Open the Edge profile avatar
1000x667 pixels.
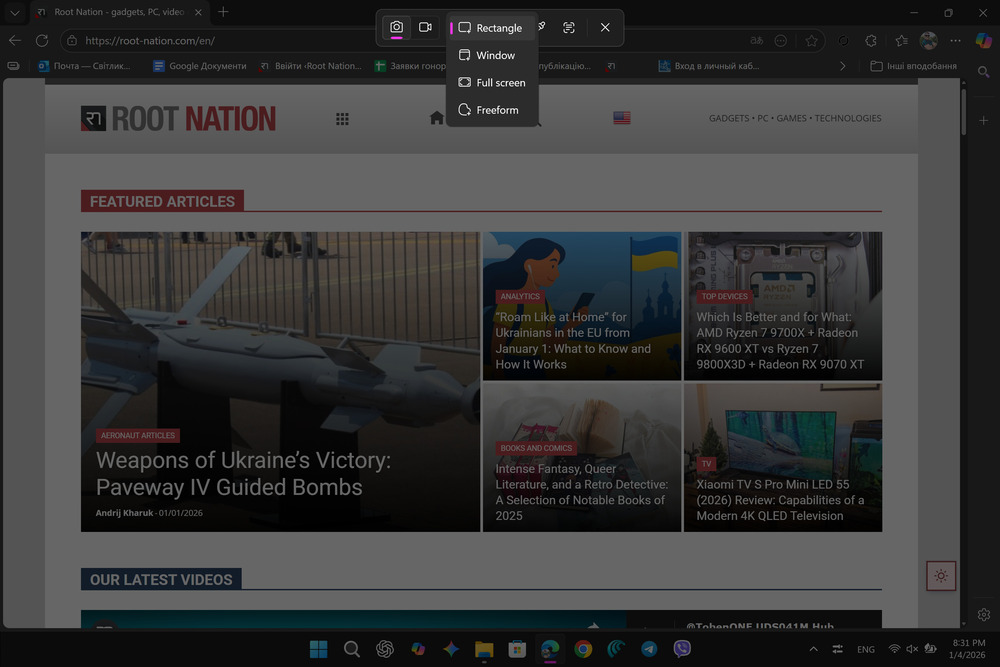click(929, 40)
